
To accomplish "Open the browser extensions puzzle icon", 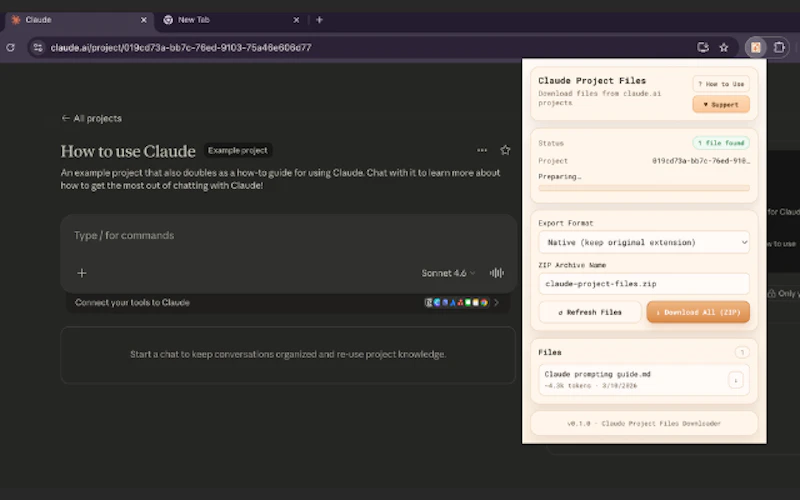I will tap(779, 47).
